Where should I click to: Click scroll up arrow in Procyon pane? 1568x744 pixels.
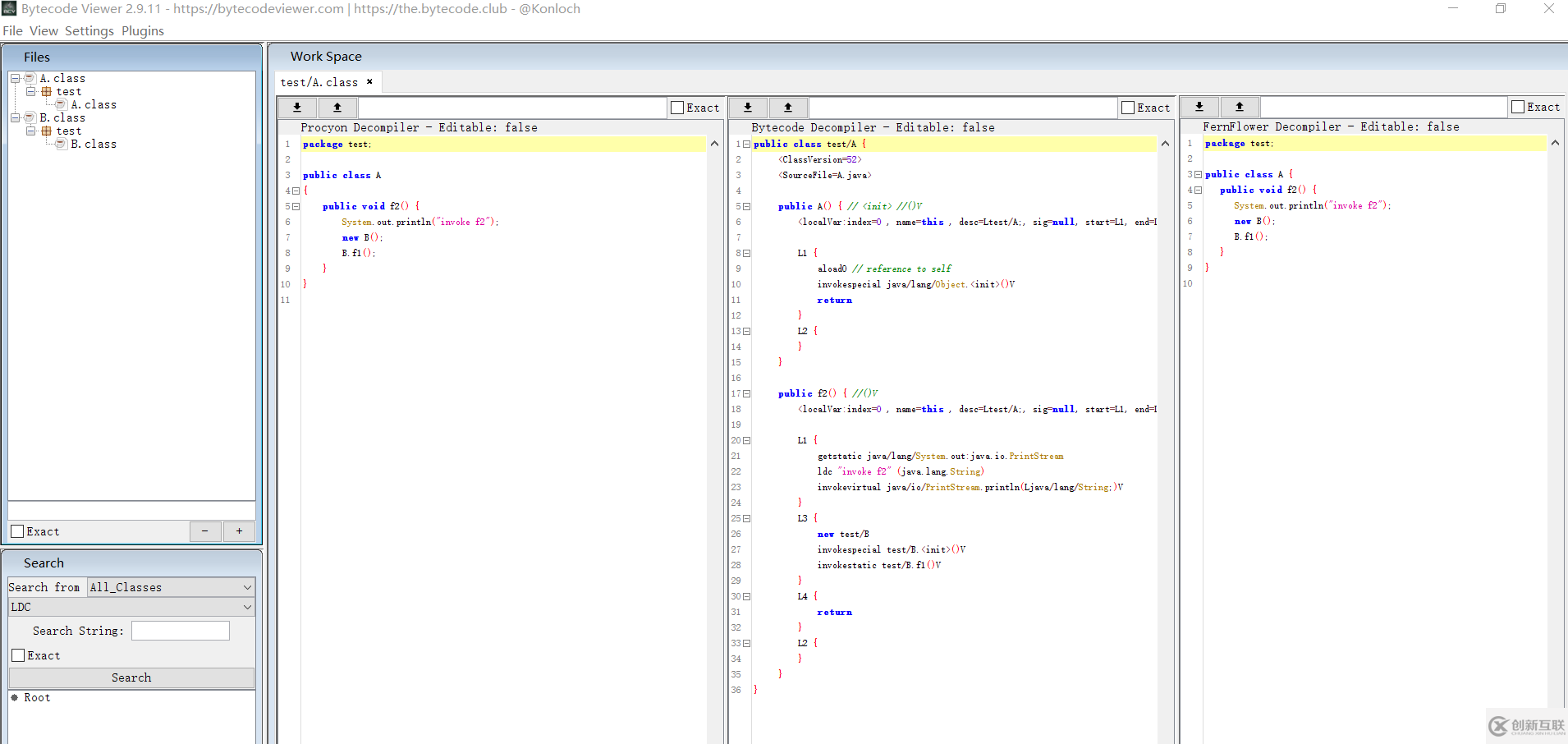point(714,144)
